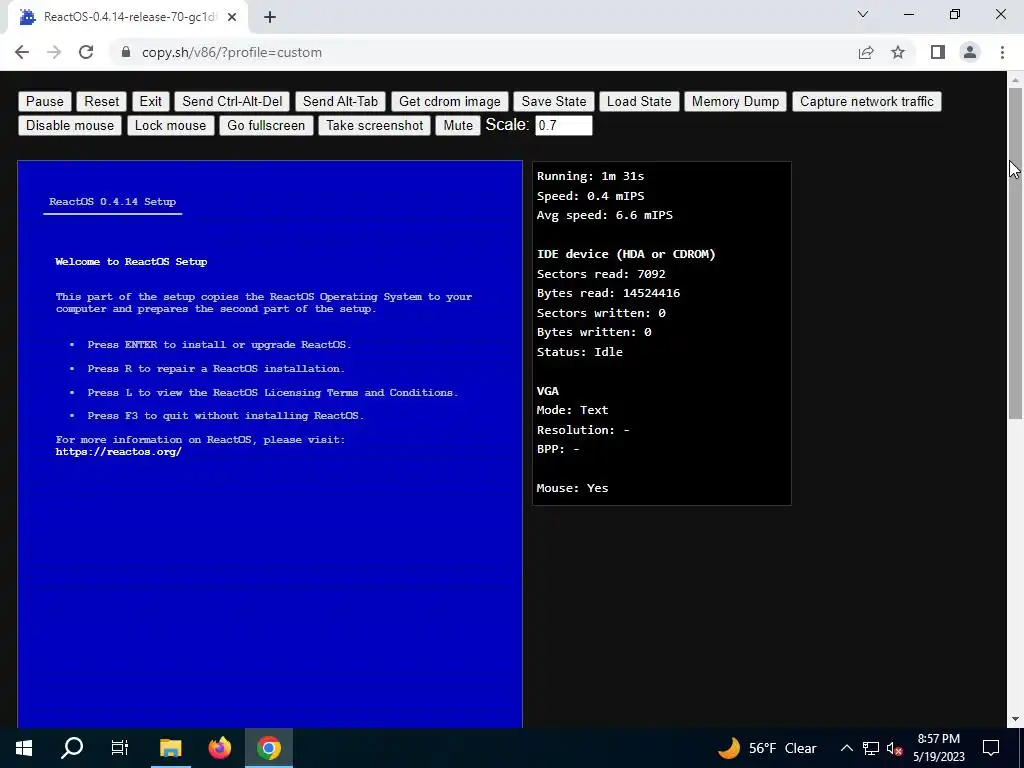Click 'Avg speed: 6.6 mIPS' line
The image size is (1024, 768).
point(605,215)
